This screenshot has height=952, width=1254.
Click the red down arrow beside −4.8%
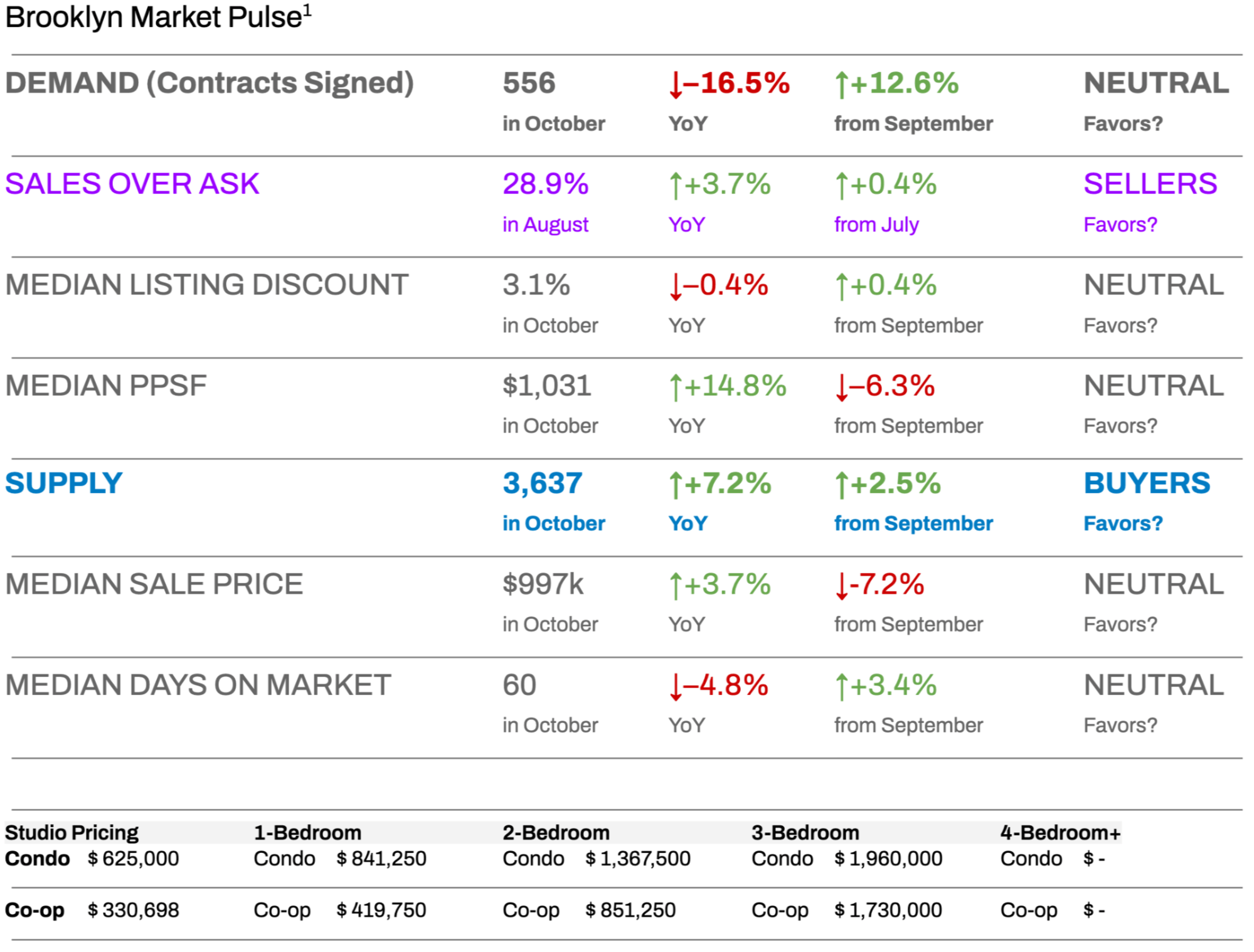point(675,687)
